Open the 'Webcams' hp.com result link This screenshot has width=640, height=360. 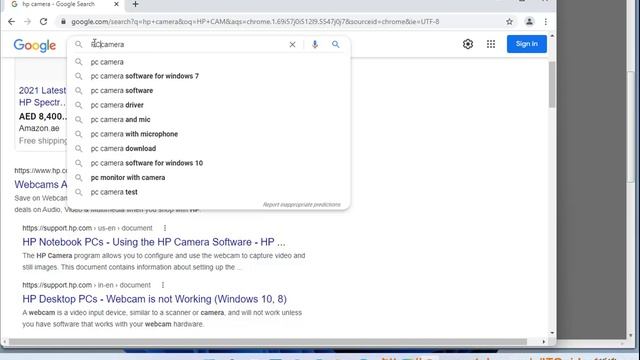41,184
